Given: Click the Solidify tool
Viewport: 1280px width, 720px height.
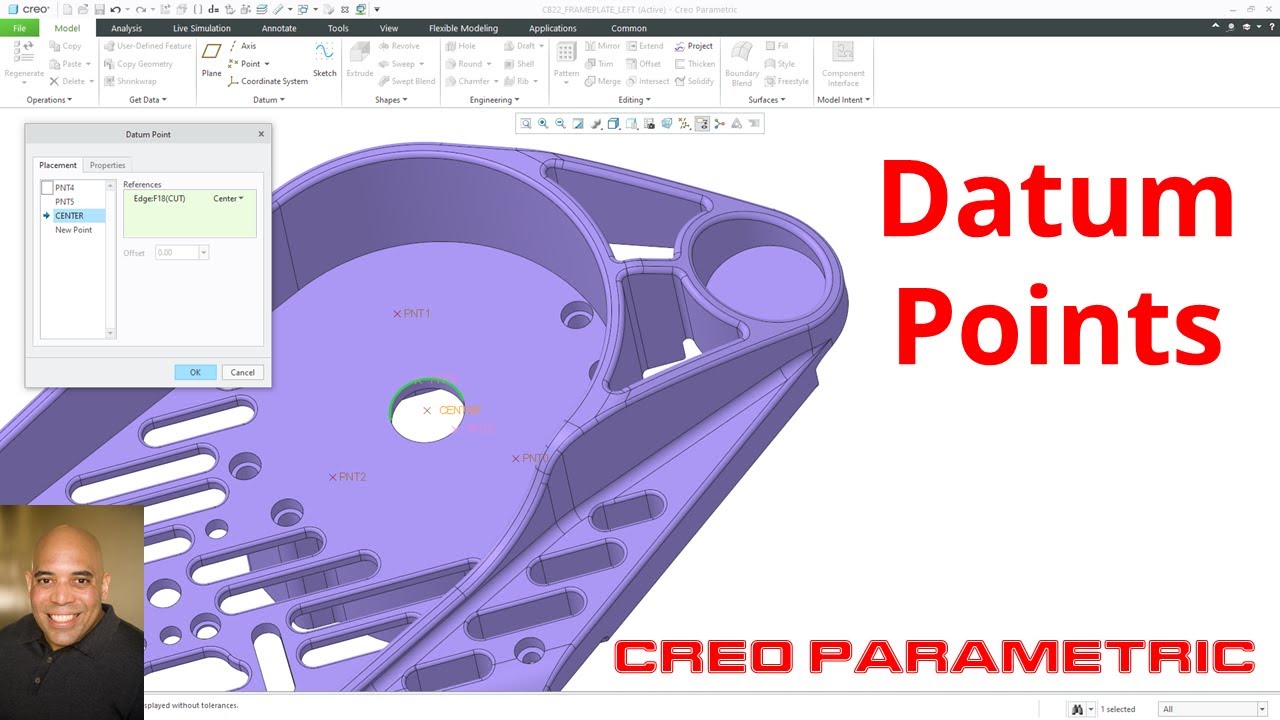Looking at the screenshot, I should click(693, 81).
